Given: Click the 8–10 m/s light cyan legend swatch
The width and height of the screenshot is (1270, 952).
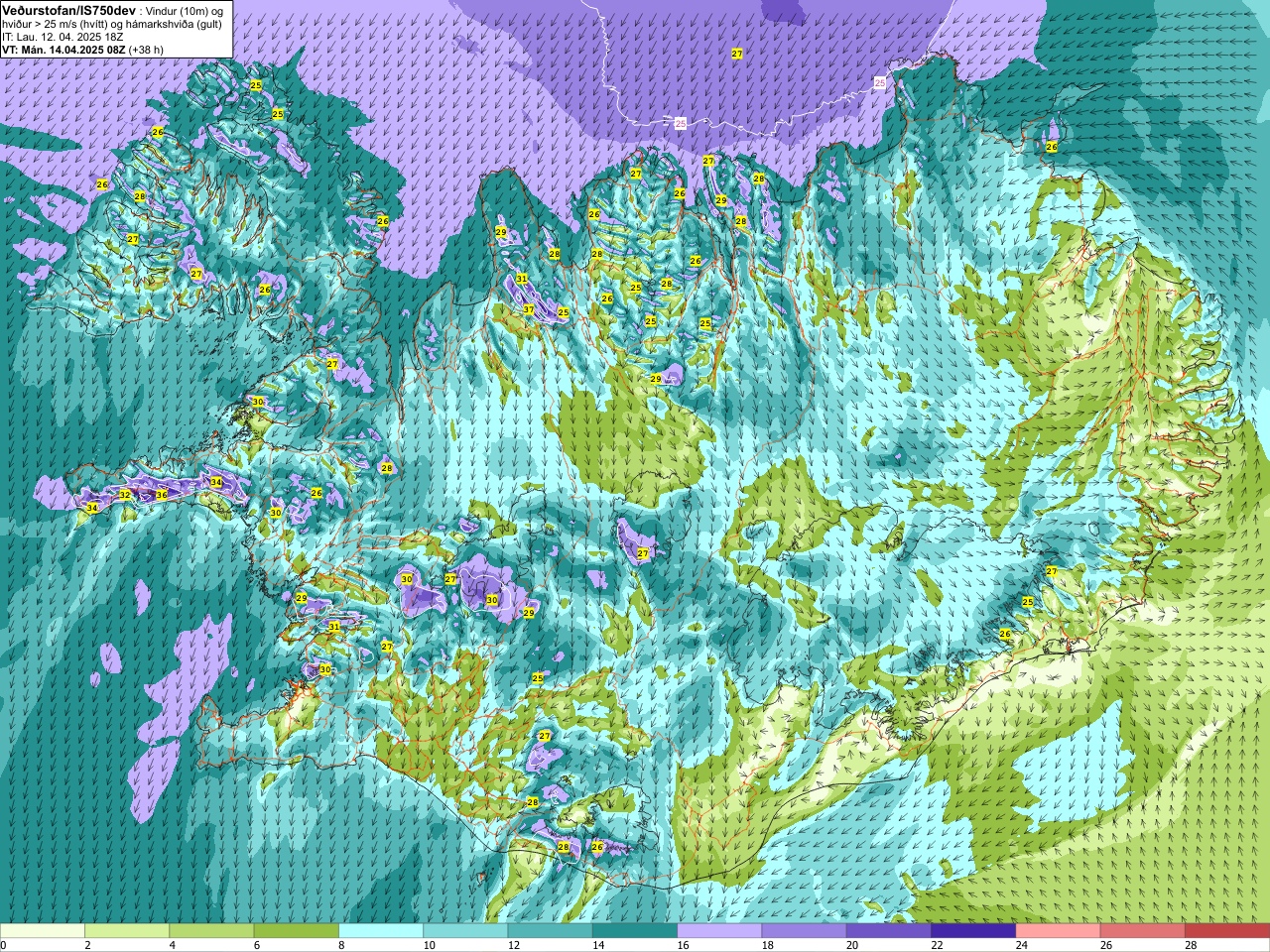Looking at the screenshot, I should [x=381, y=931].
